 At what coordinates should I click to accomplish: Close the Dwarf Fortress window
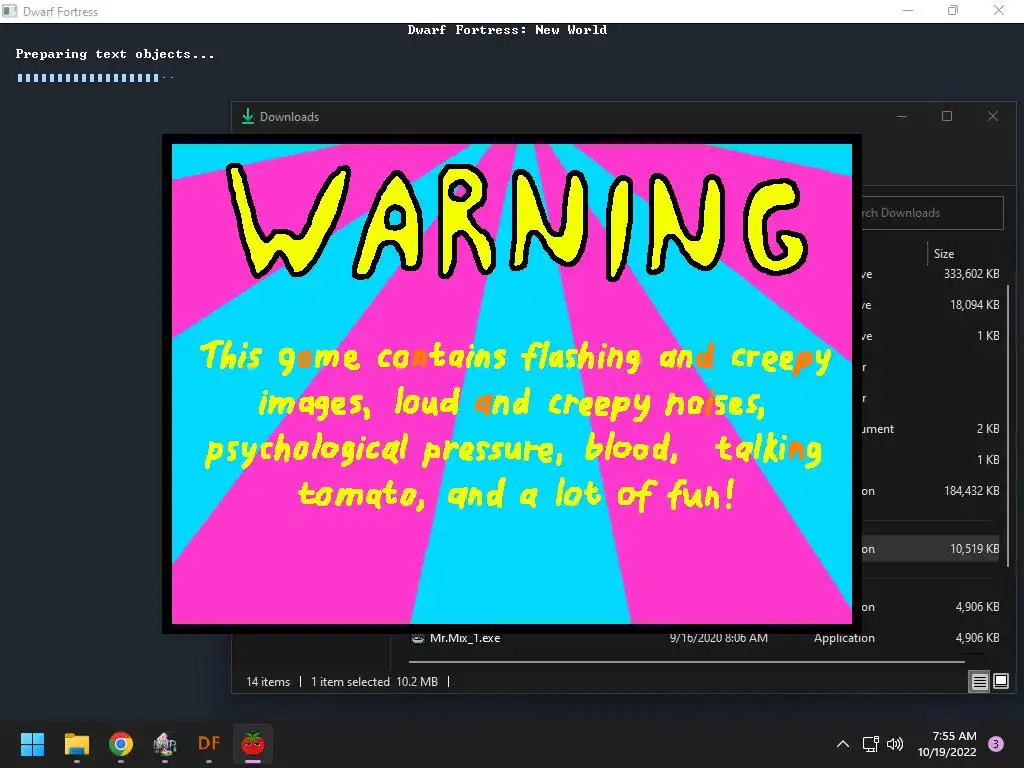(x=999, y=10)
